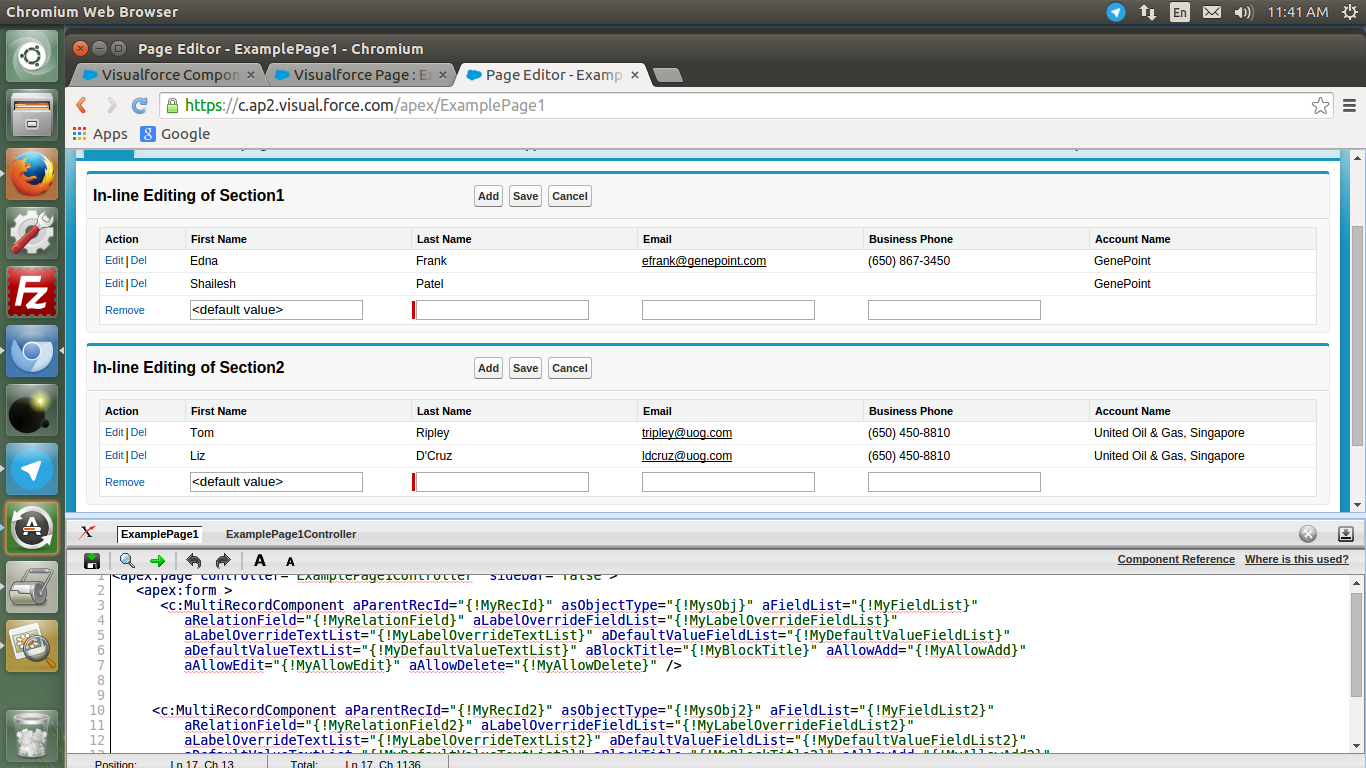This screenshot has width=1366, height=768.
Task: Click the save icon in the editor toolbar
Action: pyautogui.click(x=92, y=561)
